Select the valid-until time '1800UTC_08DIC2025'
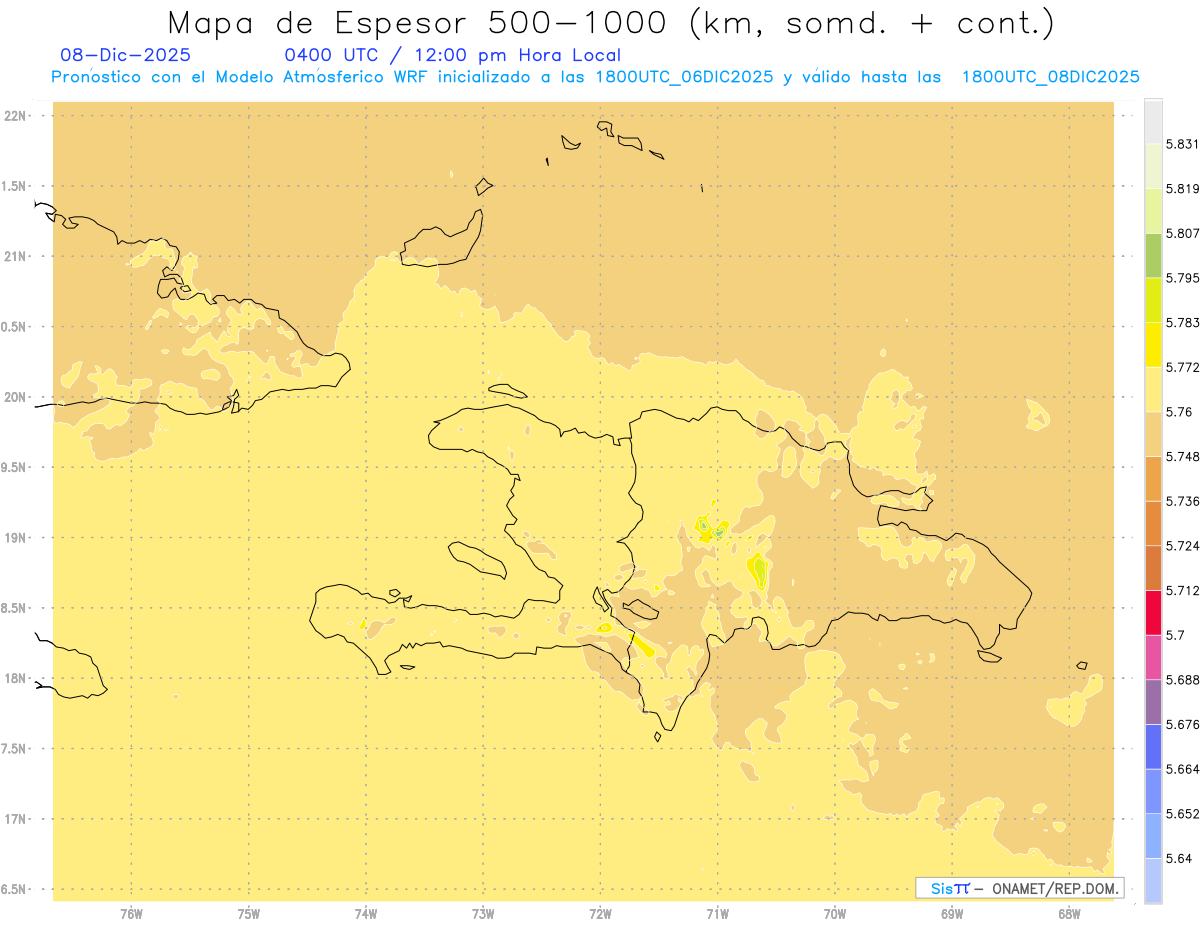Image resolution: width=1200 pixels, height=927 pixels. [1050, 77]
